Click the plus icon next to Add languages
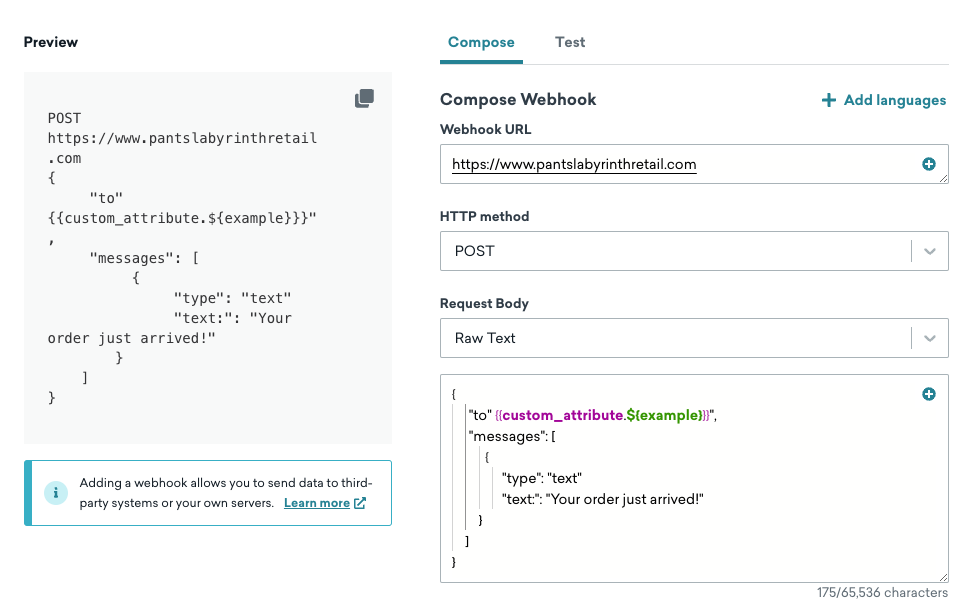974x613 pixels. (829, 100)
